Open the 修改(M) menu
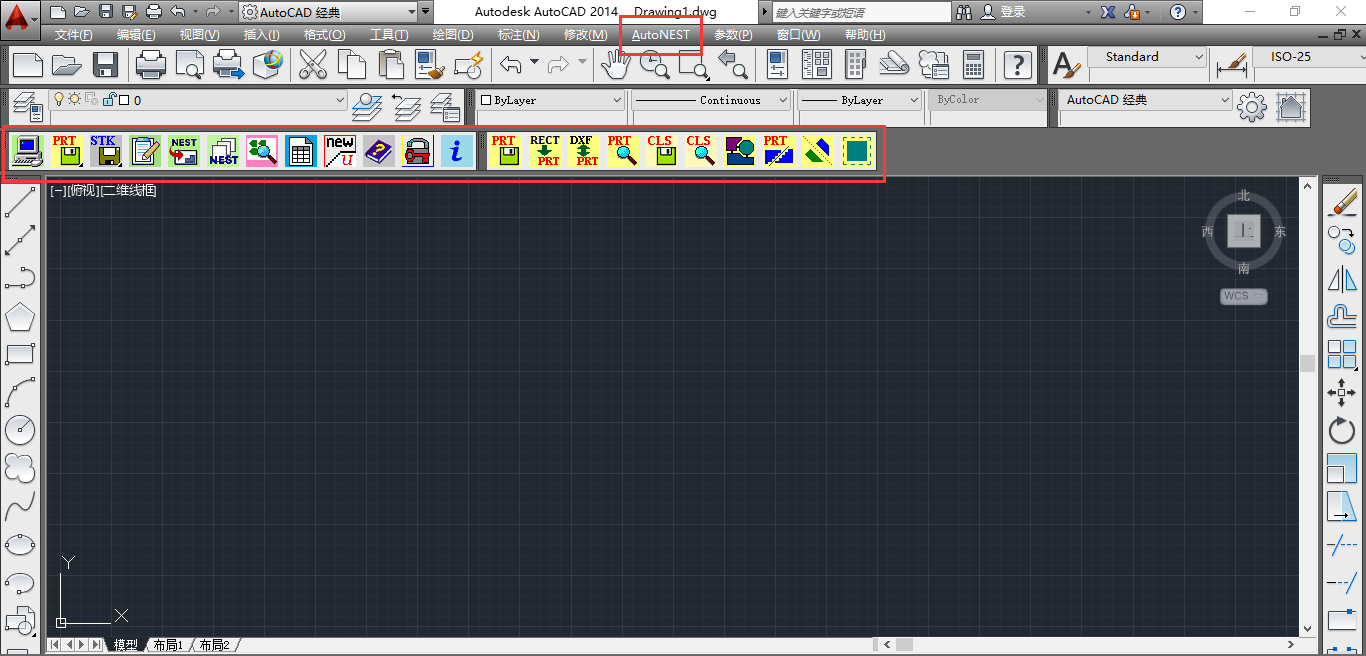The height and width of the screenshot is (656, 1366). (x=585, y=35)
